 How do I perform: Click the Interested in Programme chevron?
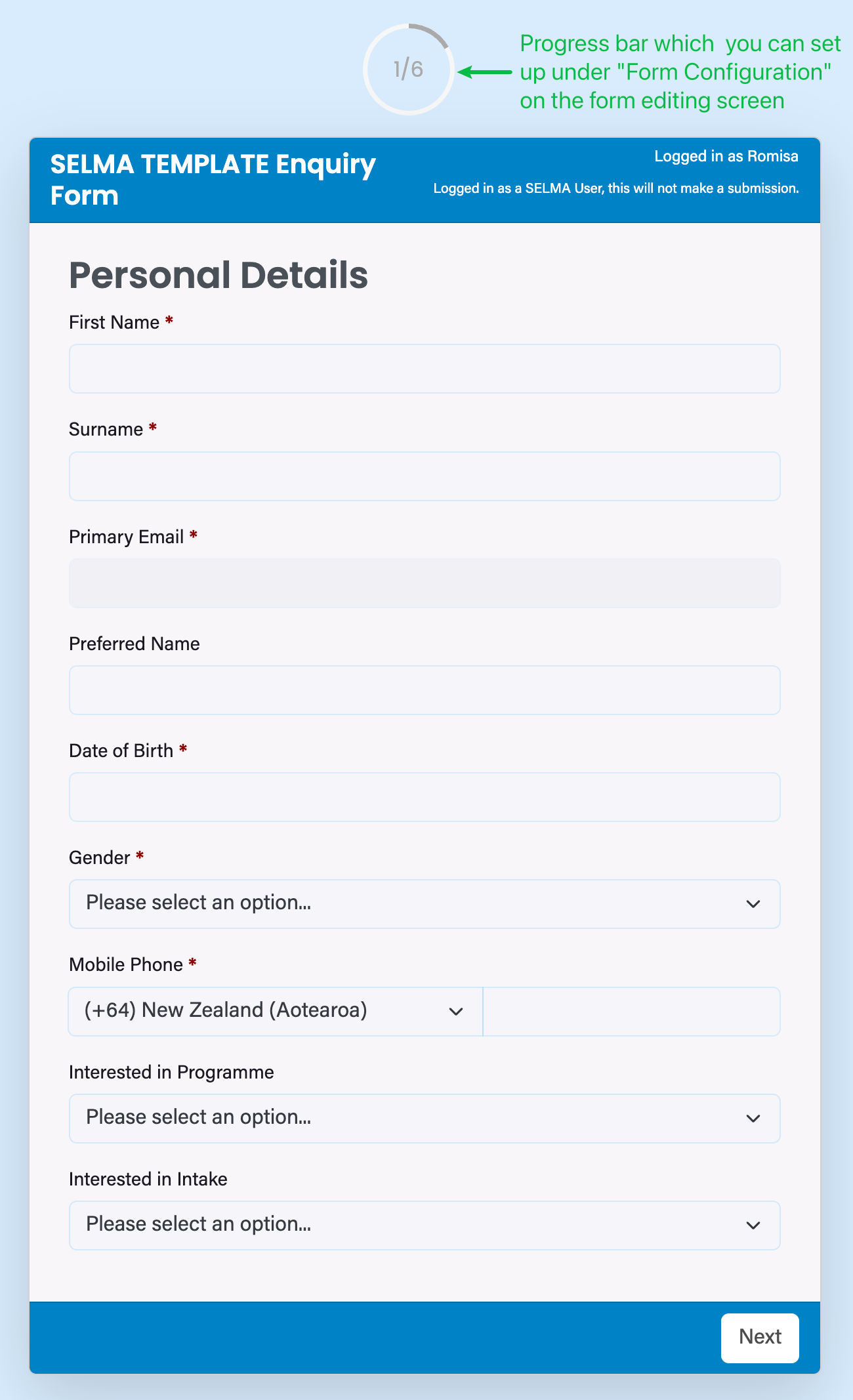click(x=753, y=1119)
